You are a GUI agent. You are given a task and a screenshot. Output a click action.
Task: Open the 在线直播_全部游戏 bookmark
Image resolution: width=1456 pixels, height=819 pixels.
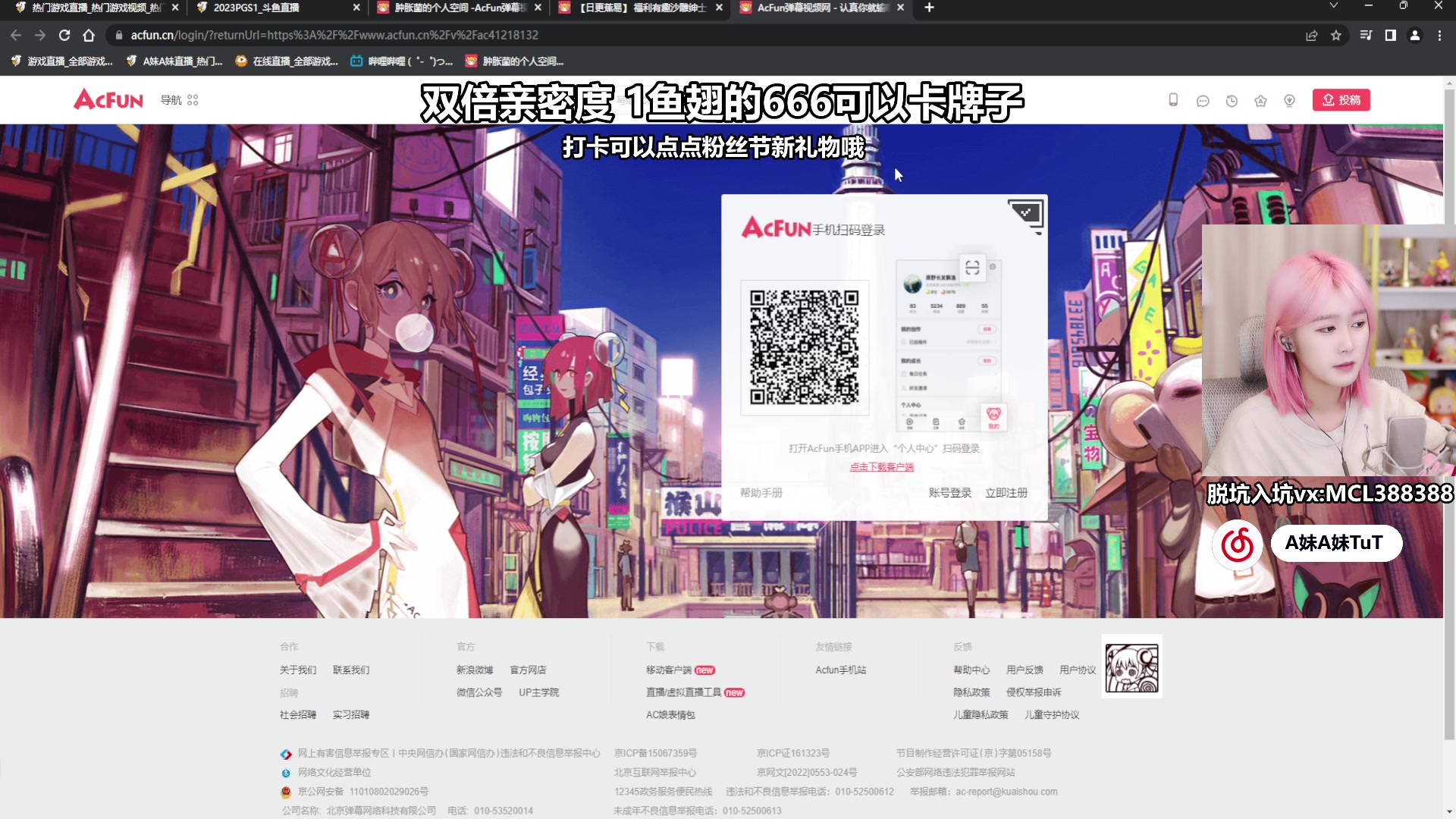(x=287, y=61)
